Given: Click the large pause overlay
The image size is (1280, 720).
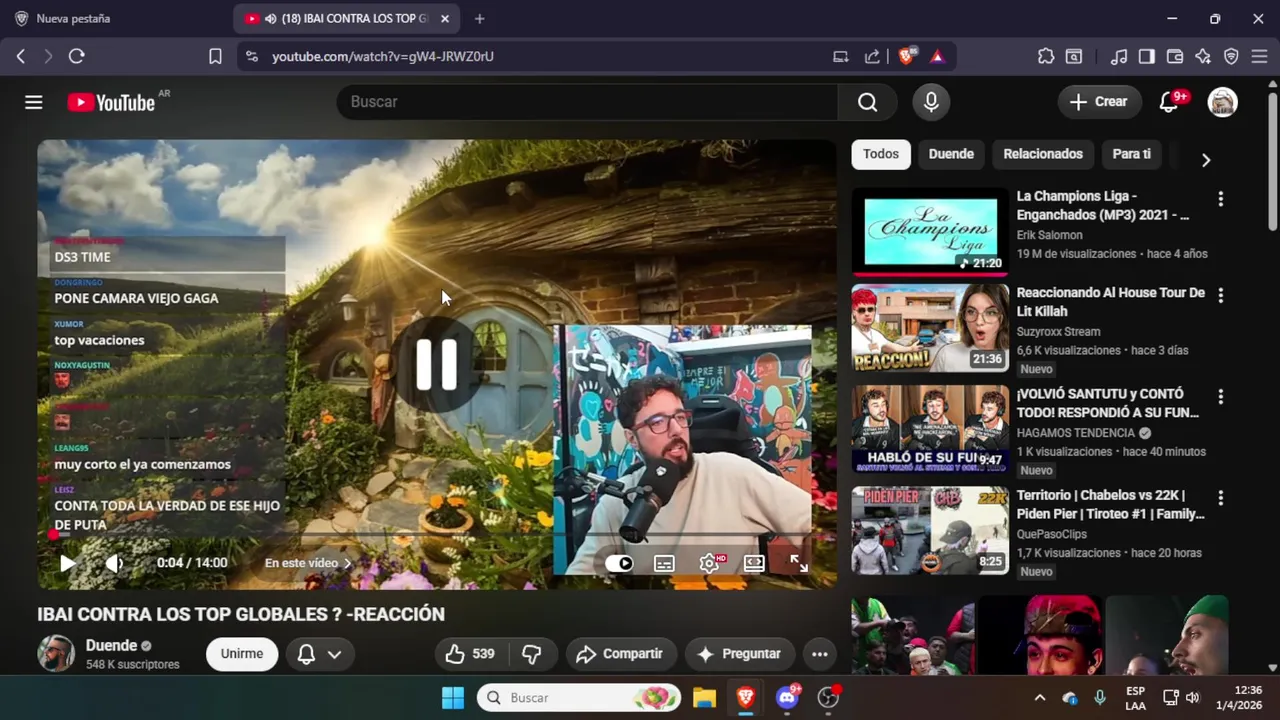Looking at the screenshot, I should point(436,364).
